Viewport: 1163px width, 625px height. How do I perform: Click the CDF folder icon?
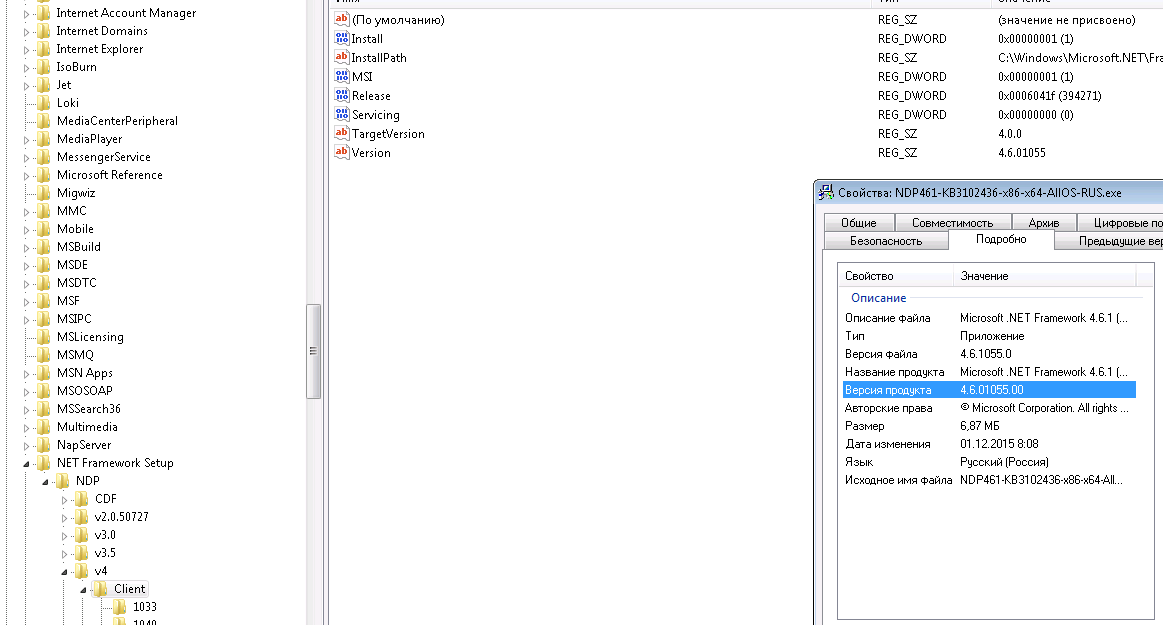point(82,499)
